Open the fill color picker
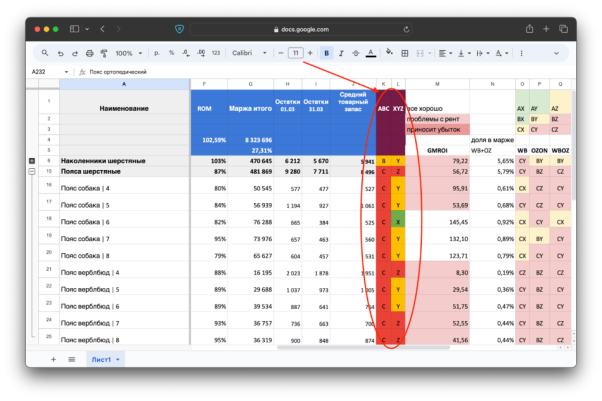 389,52
